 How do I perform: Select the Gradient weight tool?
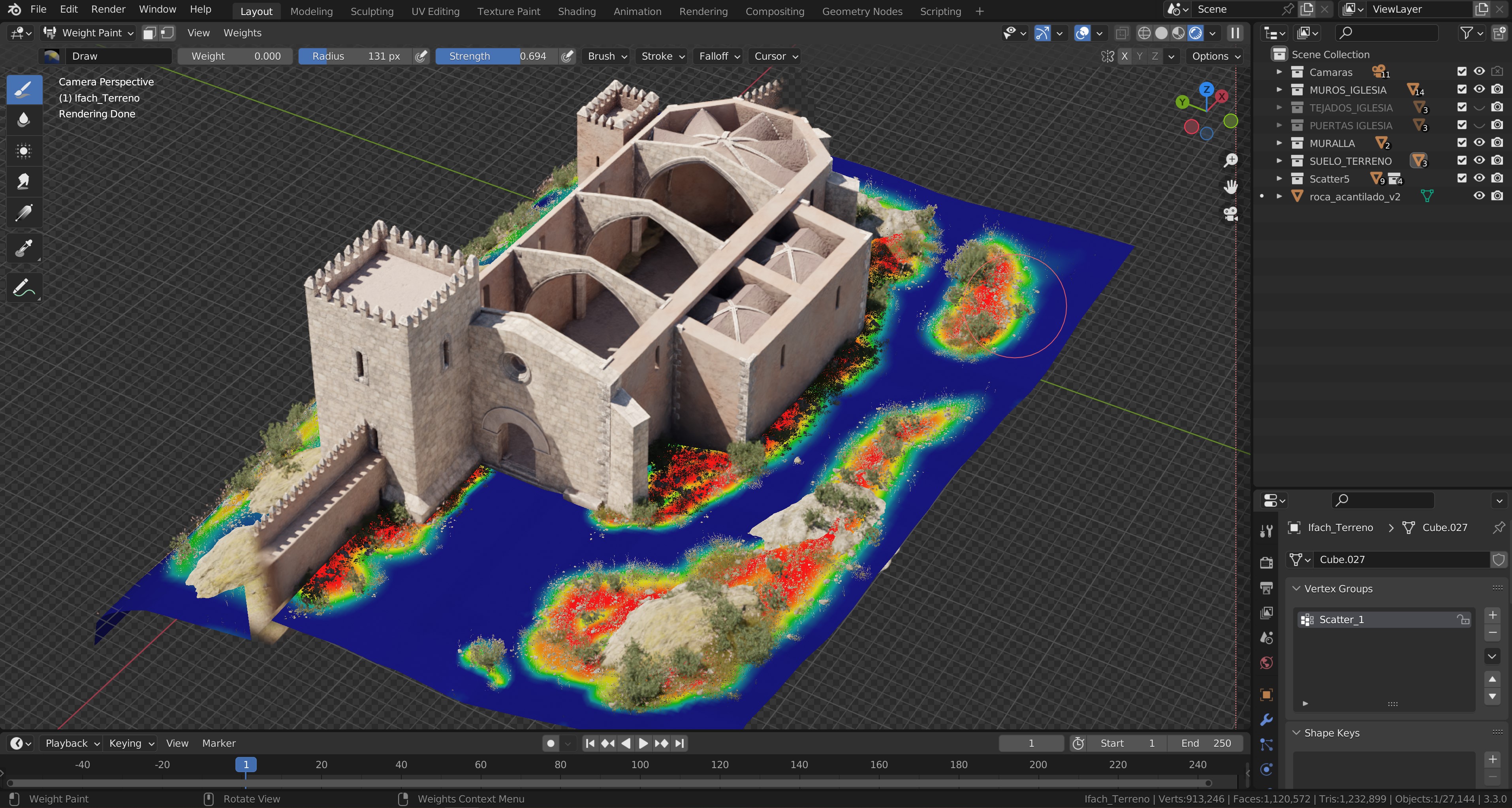[23, 213]
